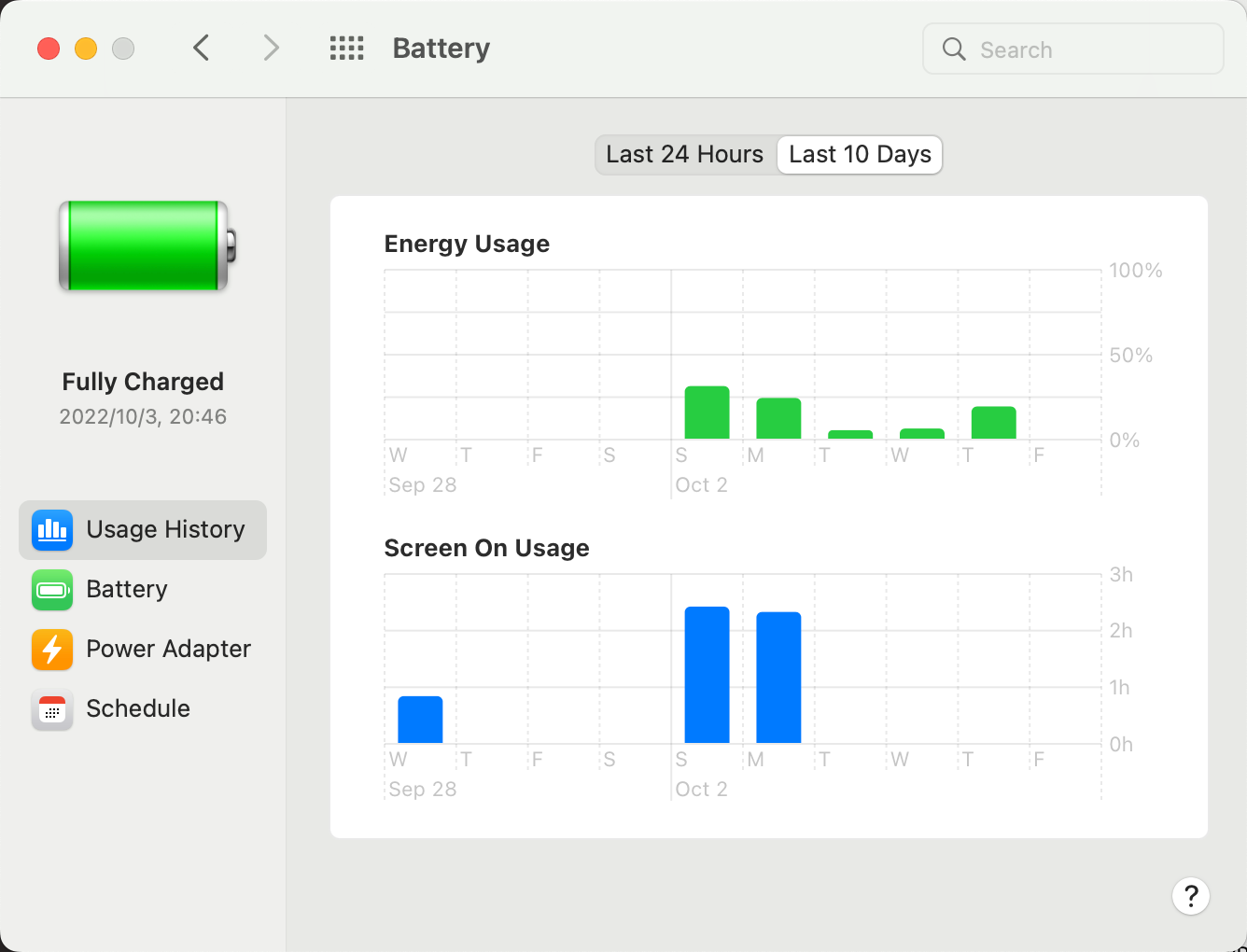Open help with the question mark button
This screenshot has width=1247, height=952.
point(1191,896)
